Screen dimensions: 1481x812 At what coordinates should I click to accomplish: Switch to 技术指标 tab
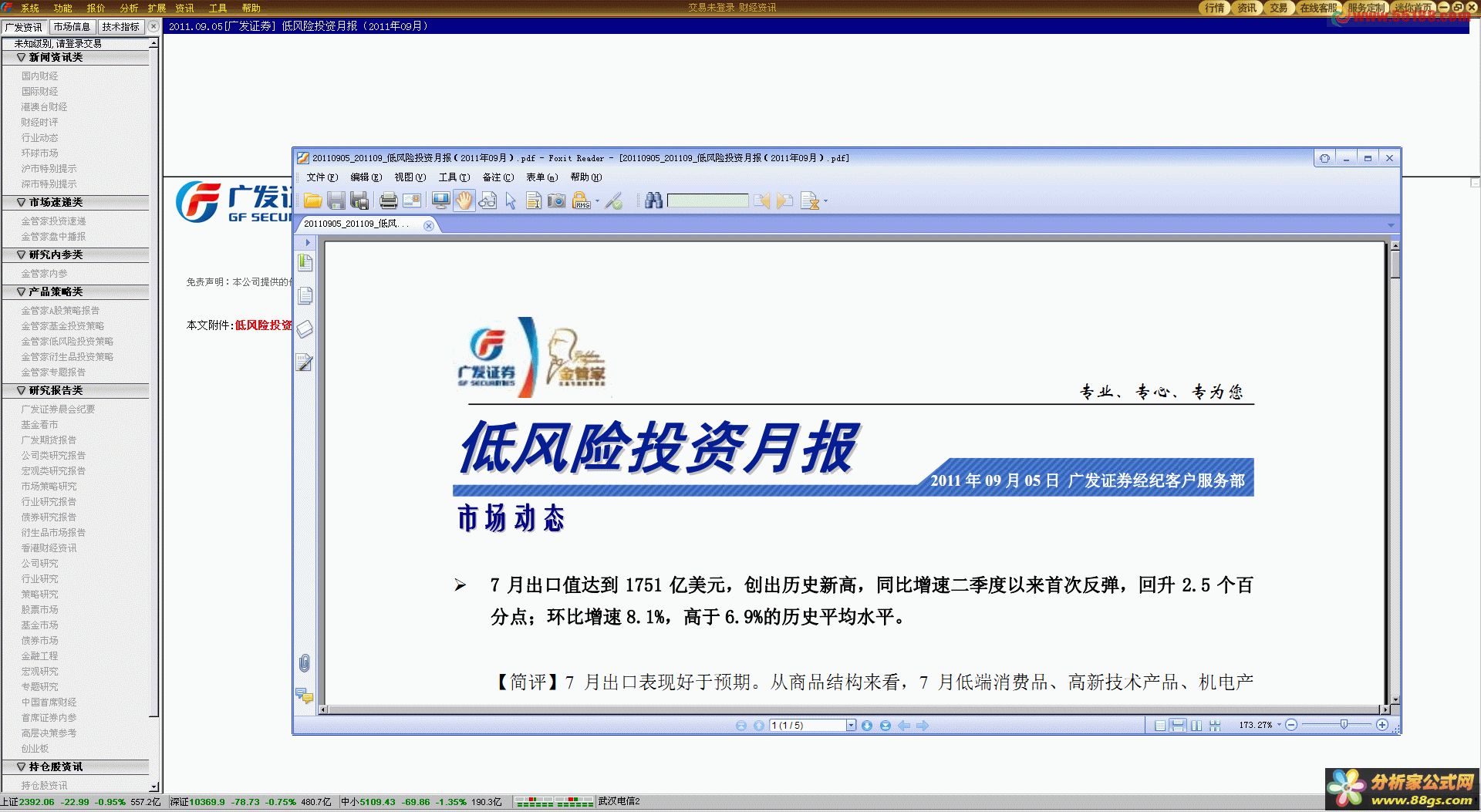tap(120, 27)
